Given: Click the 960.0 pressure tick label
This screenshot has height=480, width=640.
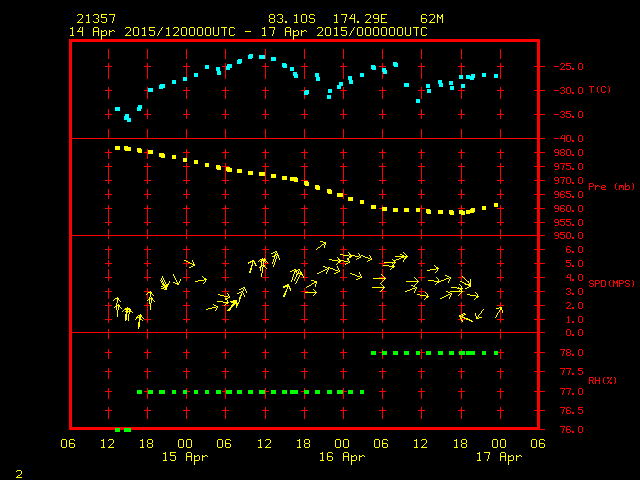Looking at the screenshot, I should [x=569, y=209].
